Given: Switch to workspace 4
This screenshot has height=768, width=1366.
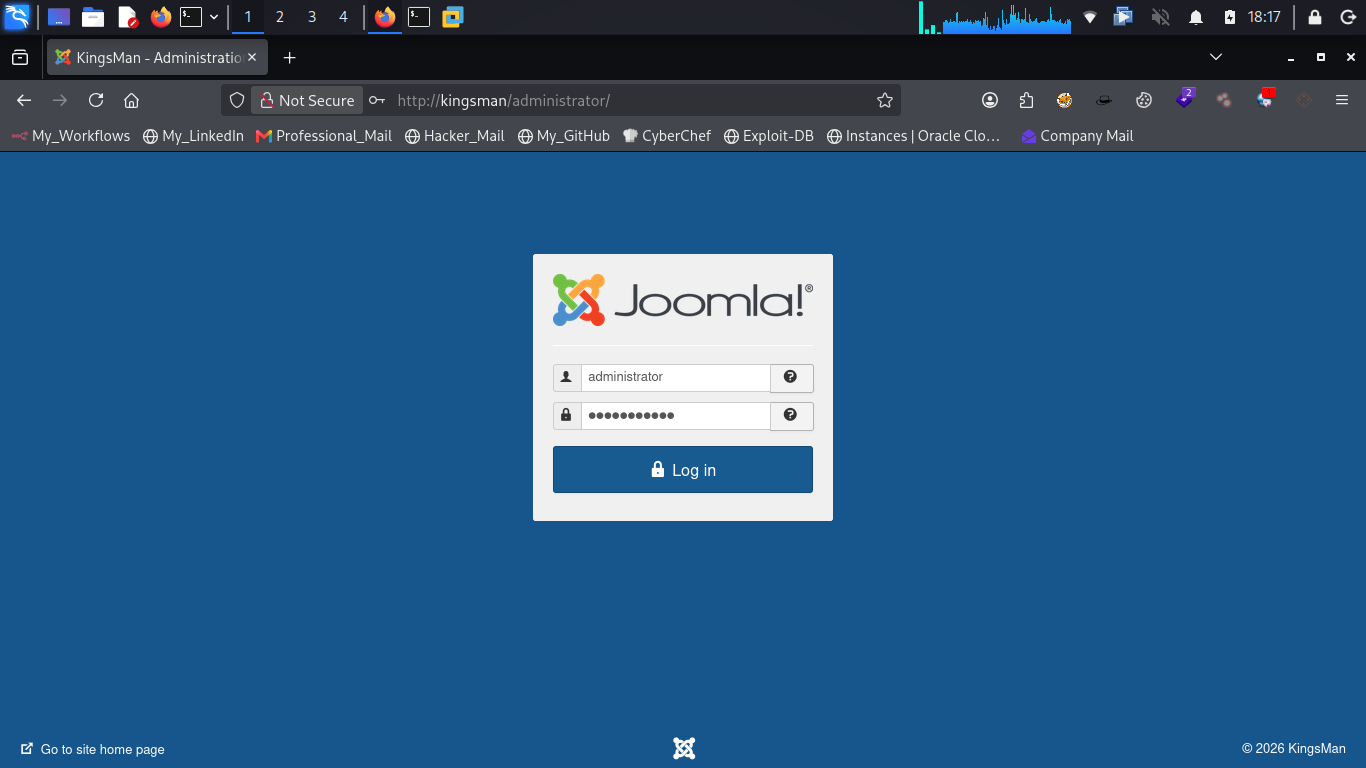Looking at the screenshot, I should coord(344,17).
